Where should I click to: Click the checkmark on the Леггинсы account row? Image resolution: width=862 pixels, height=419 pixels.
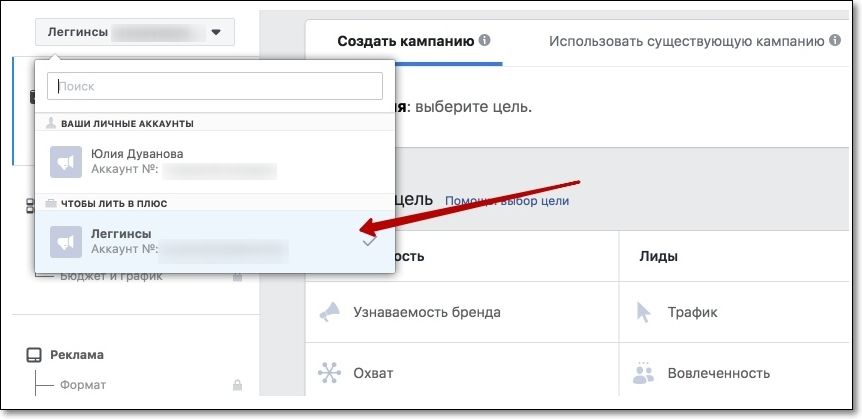pos(370,241)
